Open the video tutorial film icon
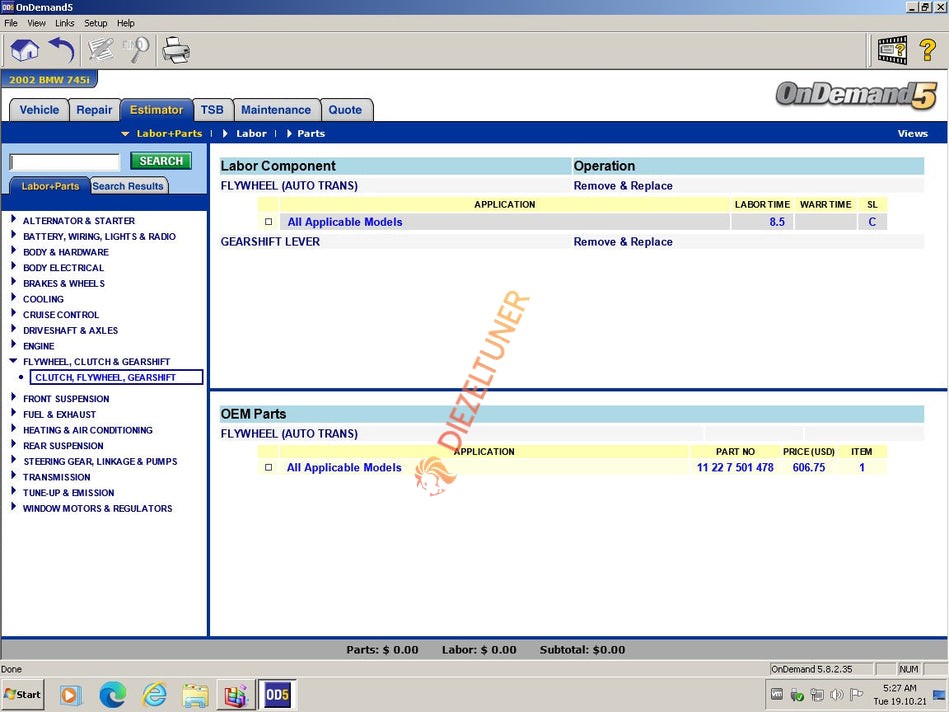The height and width of the screenshot is (712, 949). point(892,50)
